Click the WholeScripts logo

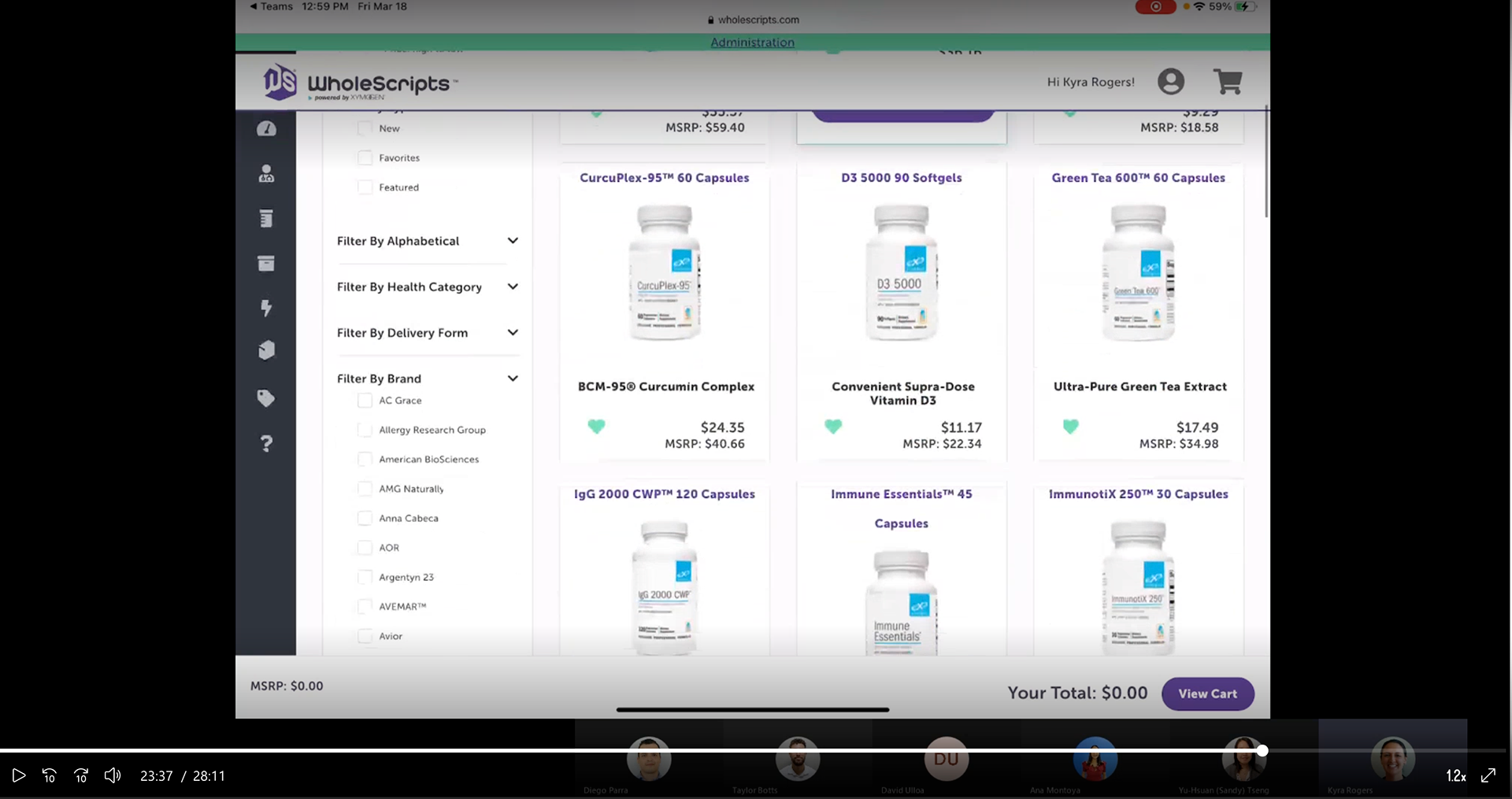(359, 83)
